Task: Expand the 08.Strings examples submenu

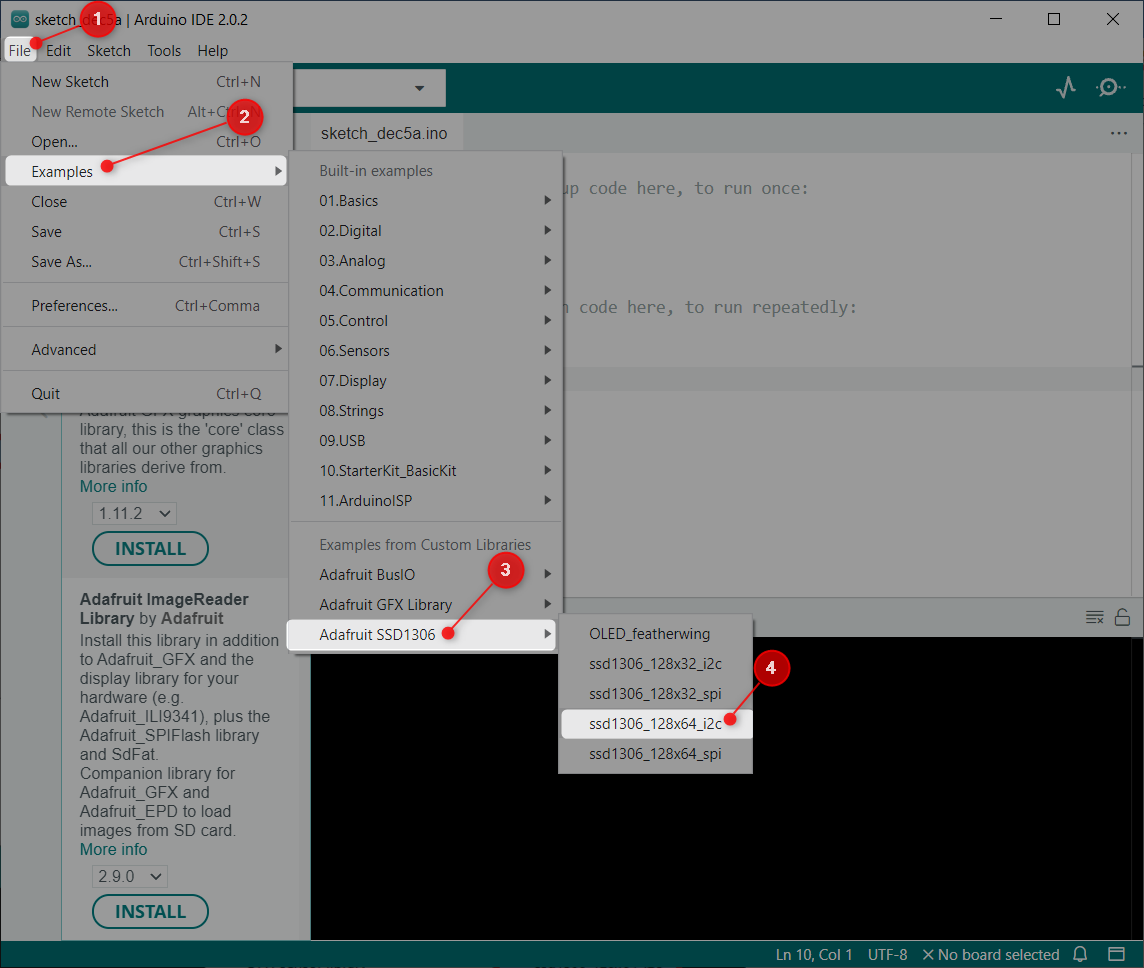Action: click(426, 410)
